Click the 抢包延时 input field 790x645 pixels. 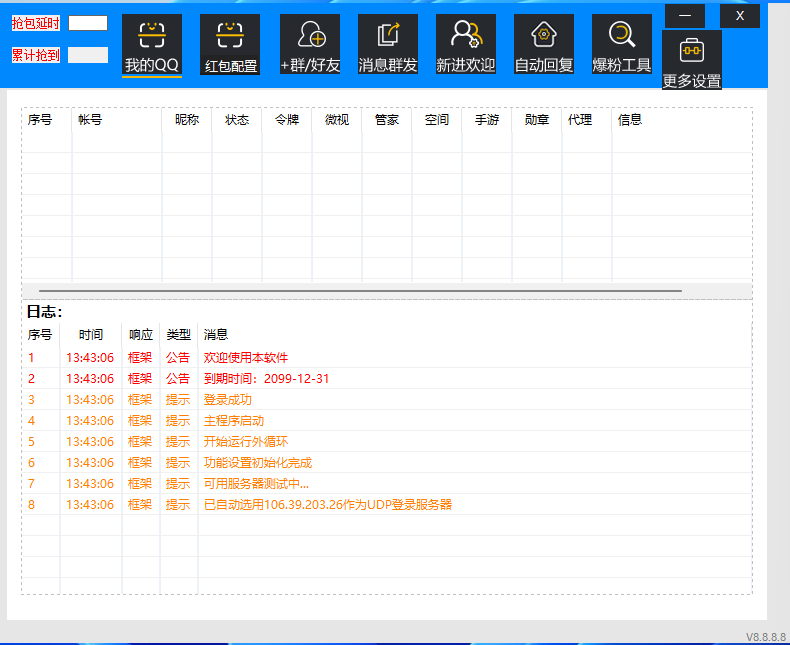(88, 23)
